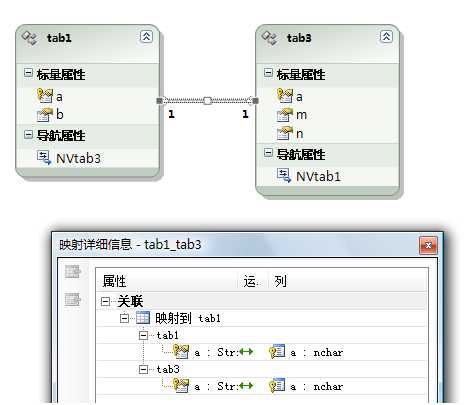Select NVtab1 navigation property icon
Image resolution: width=467 pixels, height=405 pixels.
284,175
